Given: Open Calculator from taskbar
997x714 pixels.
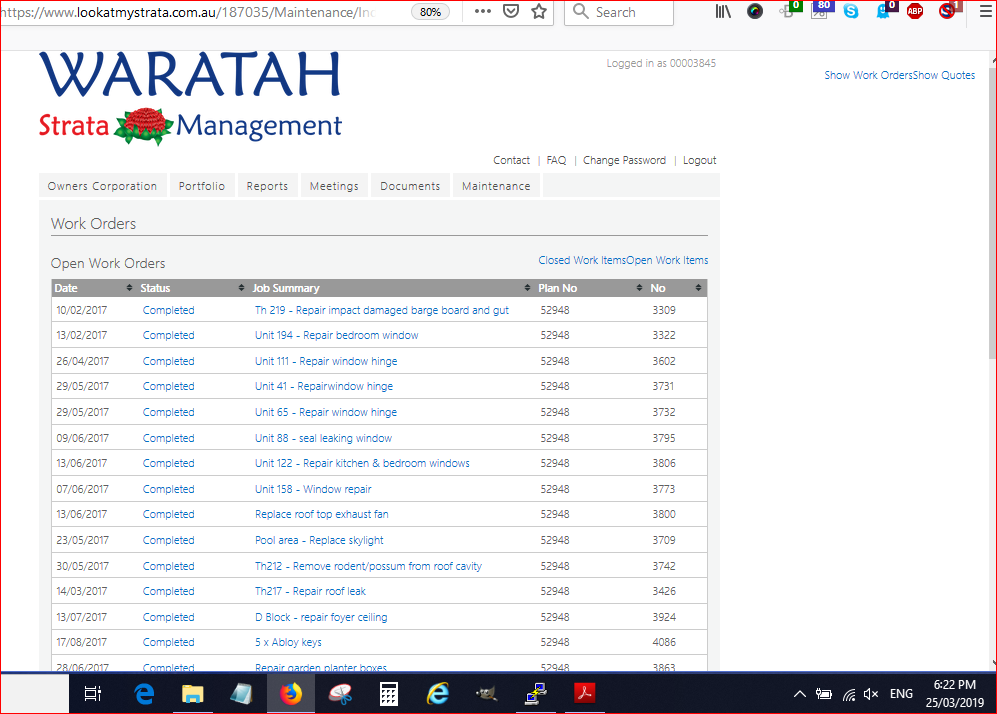Looking at the screenshot, I should click(388, 694).
